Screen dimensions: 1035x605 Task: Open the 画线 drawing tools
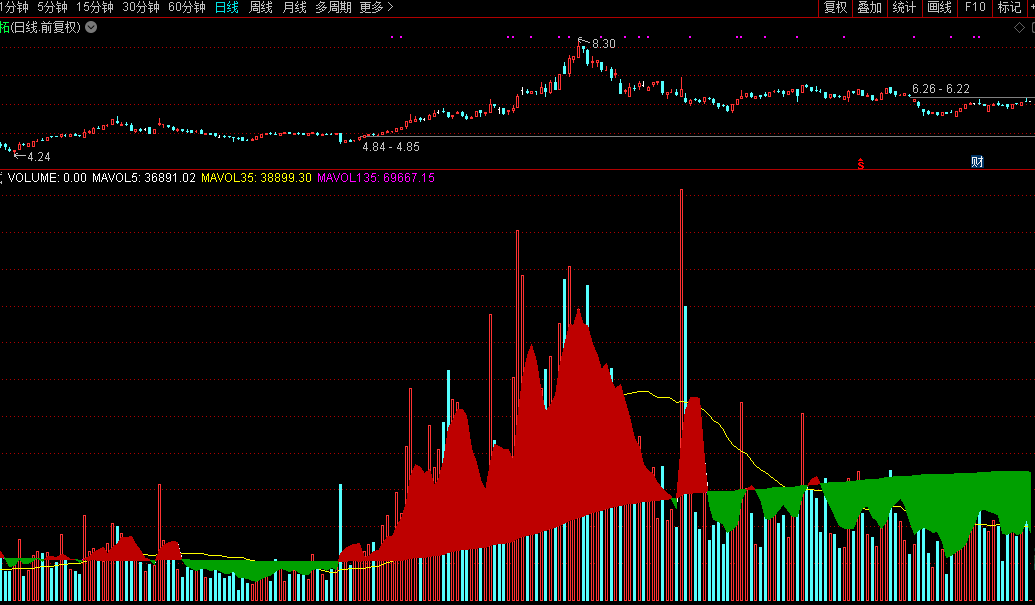click(x=939, y=8)
